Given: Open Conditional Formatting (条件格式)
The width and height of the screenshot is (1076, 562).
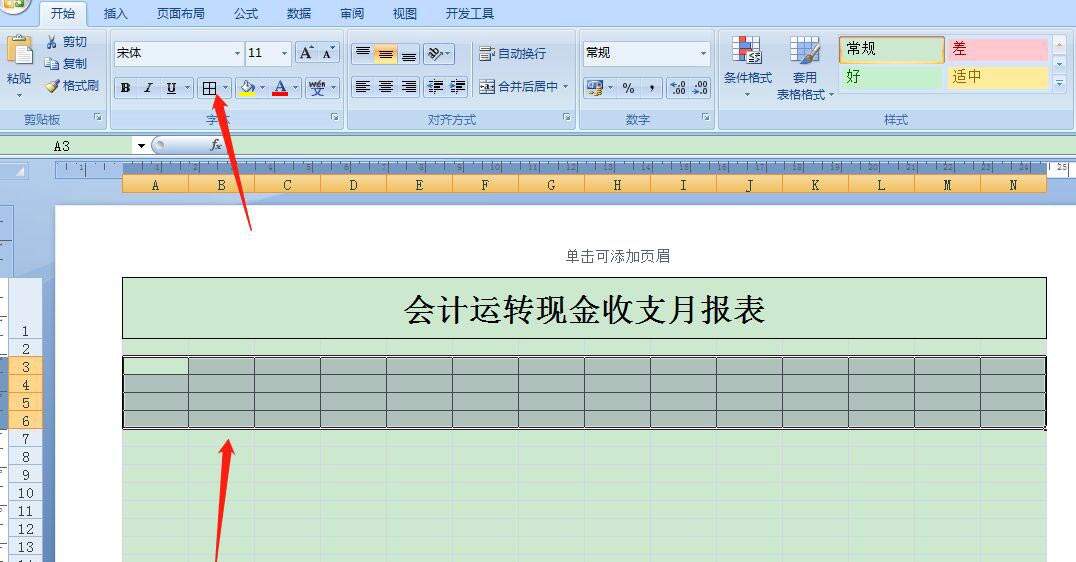Looking at the screenshot, I should tap(747, 65).
